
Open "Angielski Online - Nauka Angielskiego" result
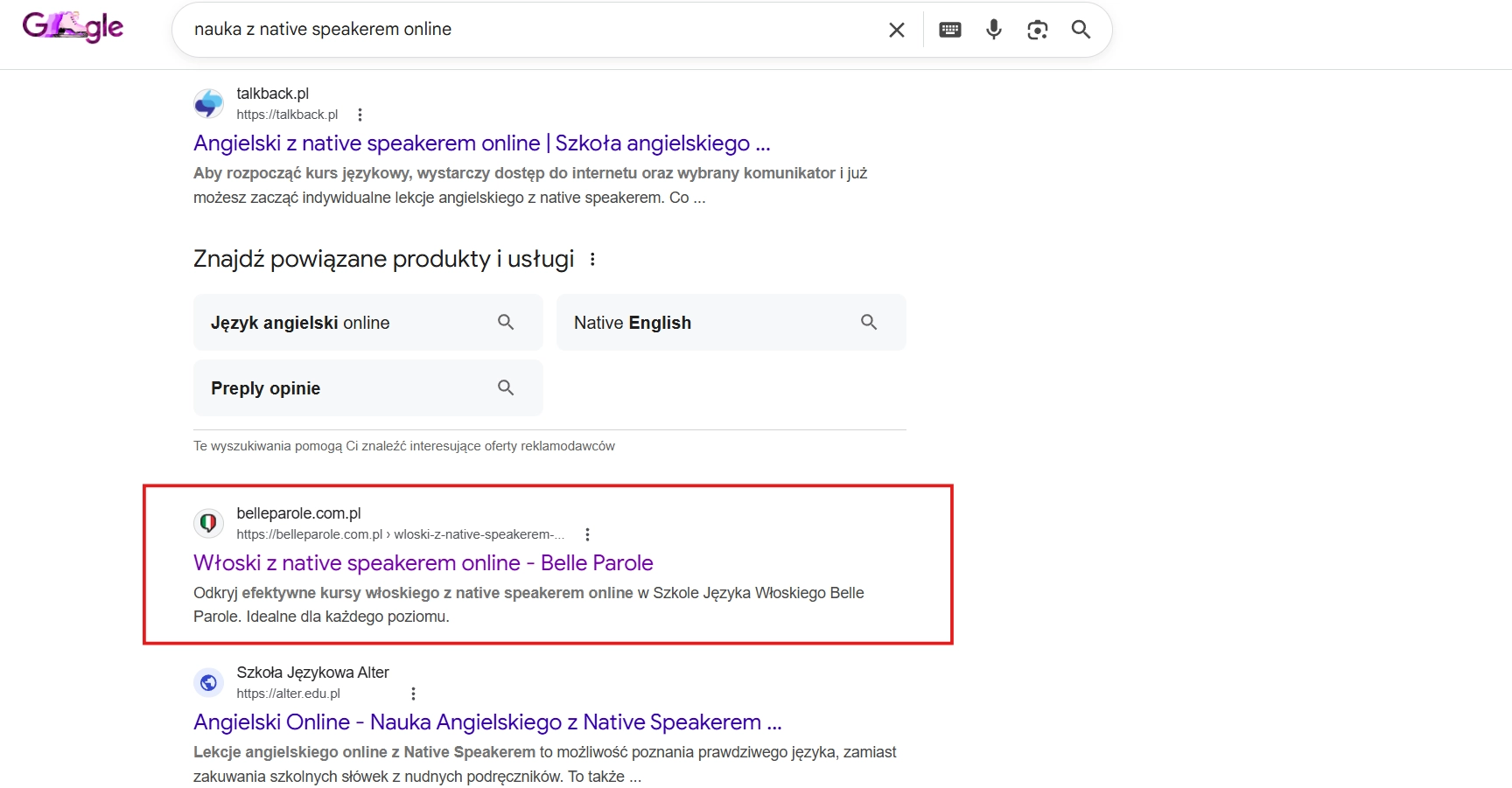pyautogui.click(x=486, y=722)
